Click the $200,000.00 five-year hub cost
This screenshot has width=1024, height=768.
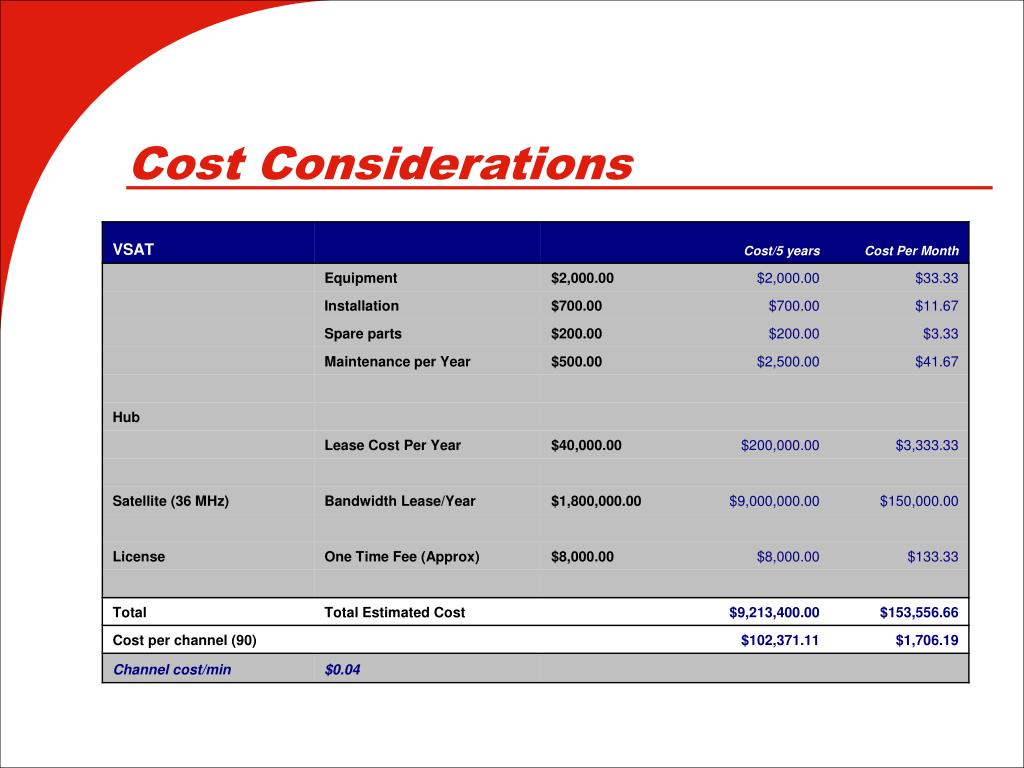coord(780,445)
